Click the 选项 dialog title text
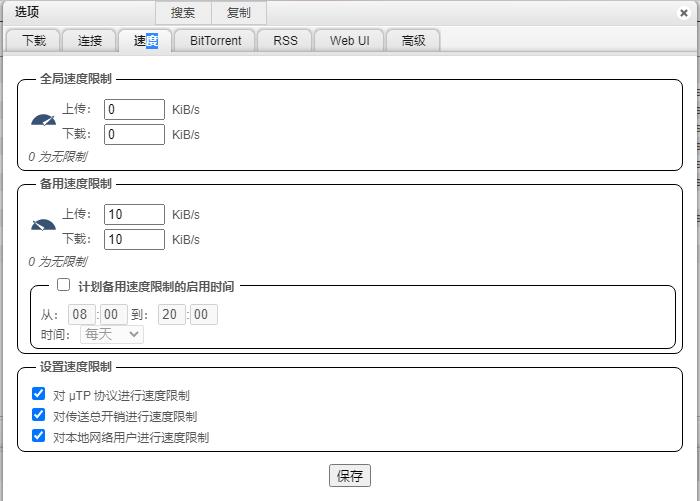700x501 pixels. click(27, 12)
